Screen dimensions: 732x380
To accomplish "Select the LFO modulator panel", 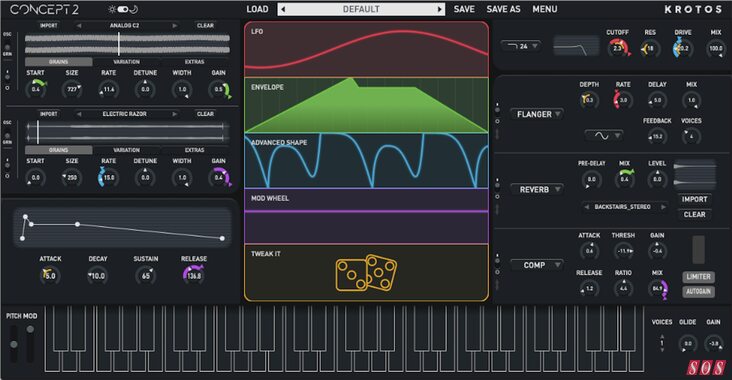I will (366, 49).
